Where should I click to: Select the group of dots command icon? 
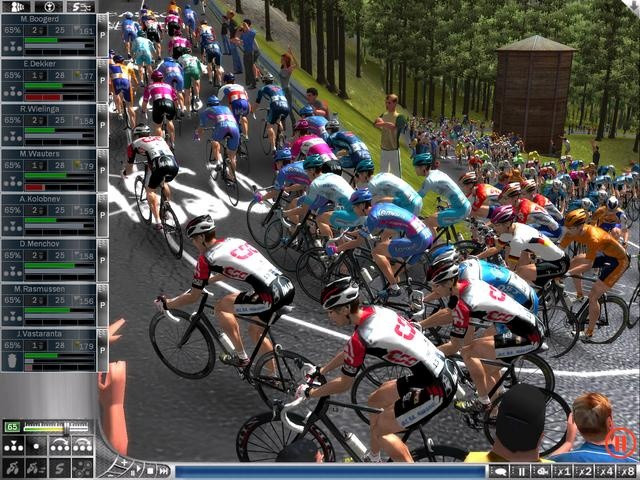(82, 468)
